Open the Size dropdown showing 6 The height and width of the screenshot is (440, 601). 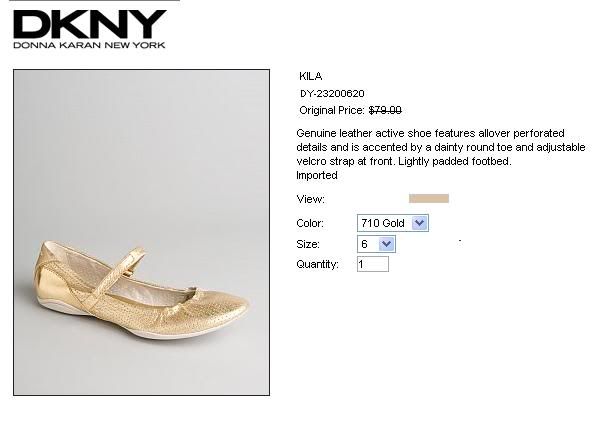tap(376, 244)
